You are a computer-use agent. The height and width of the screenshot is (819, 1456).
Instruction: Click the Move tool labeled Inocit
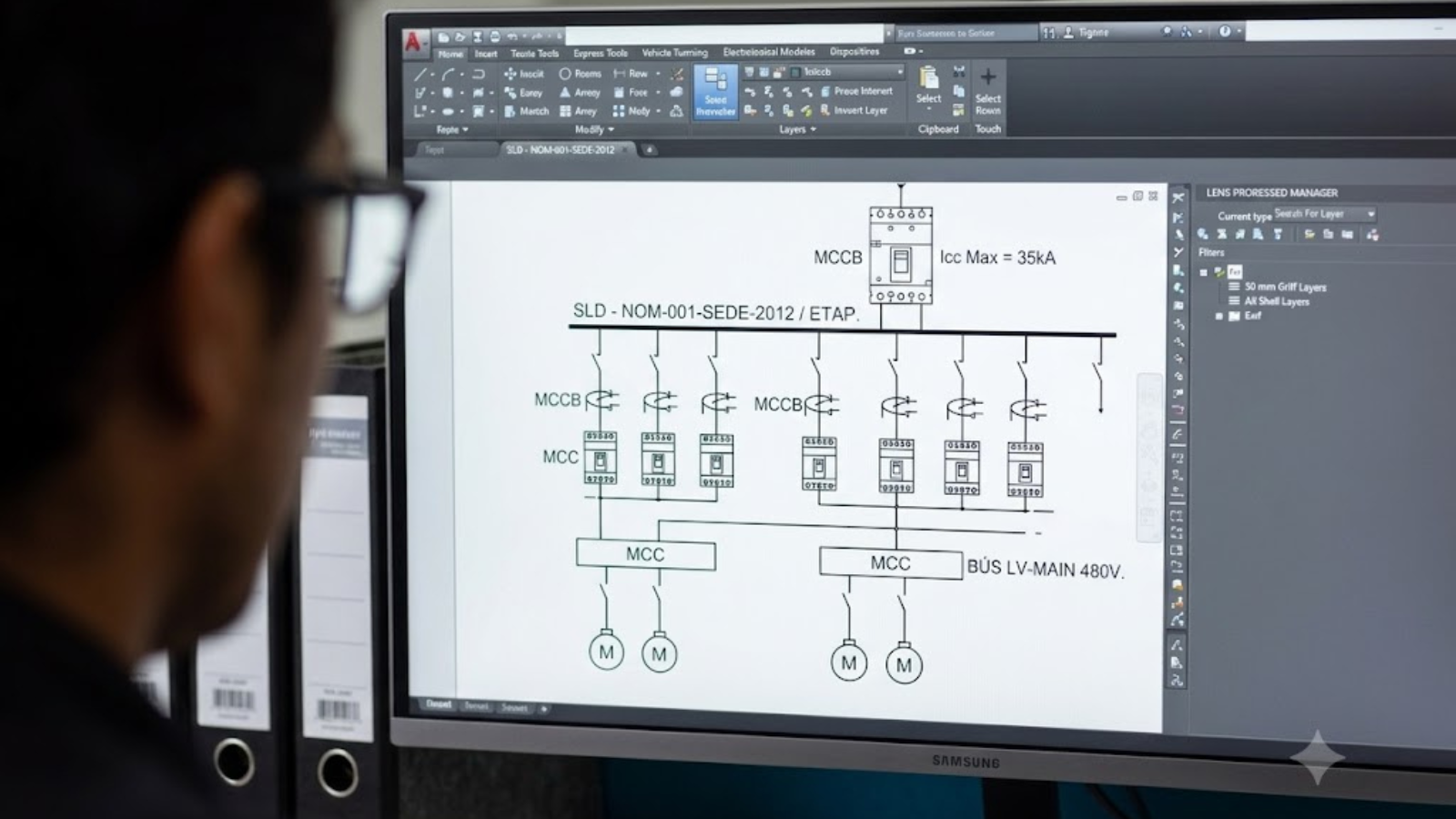524,74
